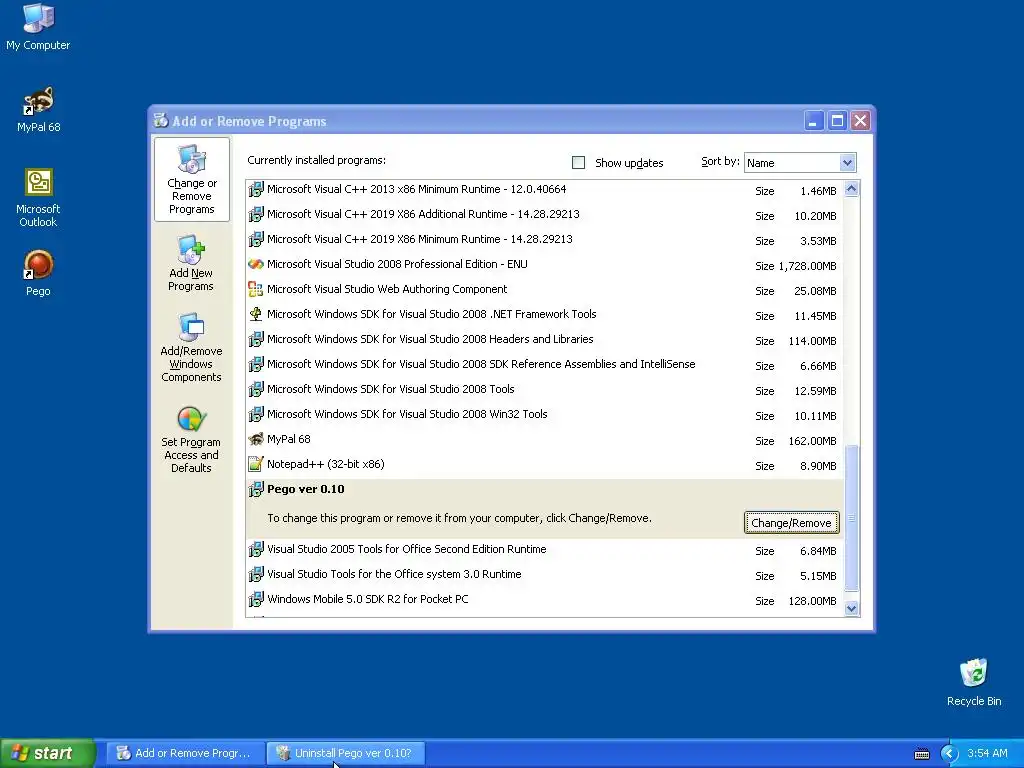Select Notepad++ (32-bit x86) row text
This screenshot has height=768, width=1024.
coord(325,464)
